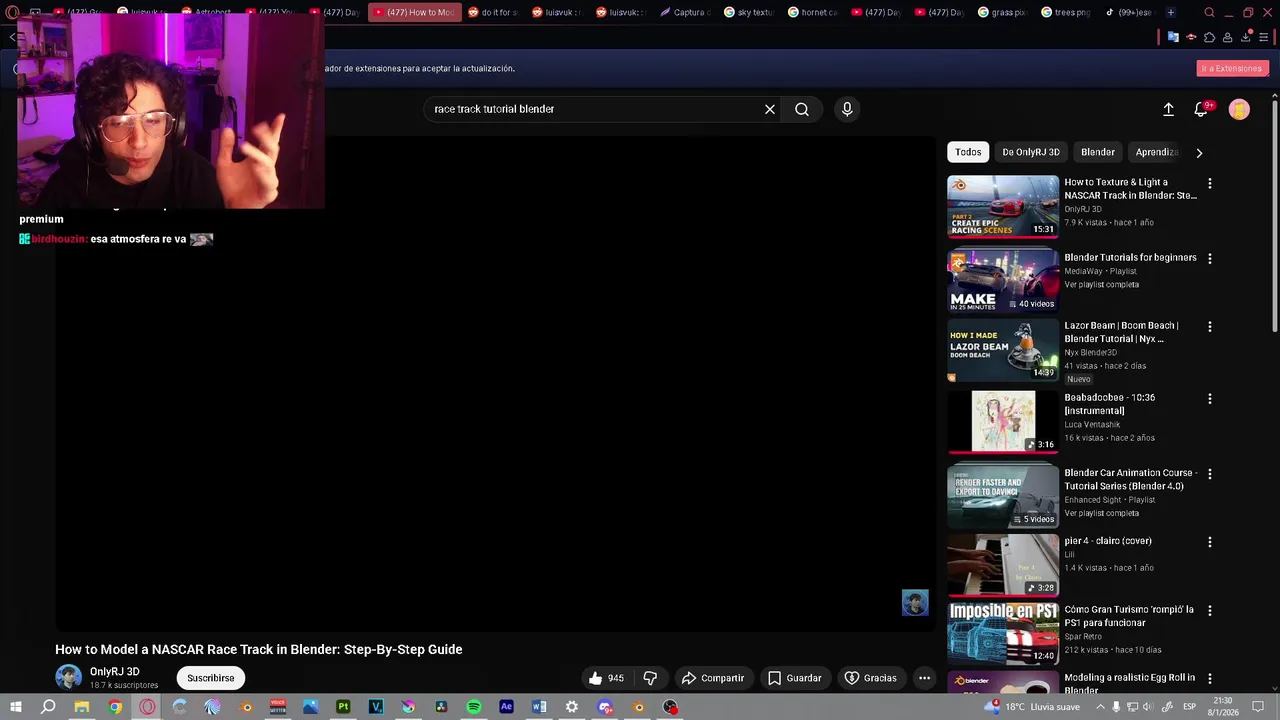1280x720 pixels.
Task: Open options for Gran Turismo PS1 video
Action: tap(1210, 611)
